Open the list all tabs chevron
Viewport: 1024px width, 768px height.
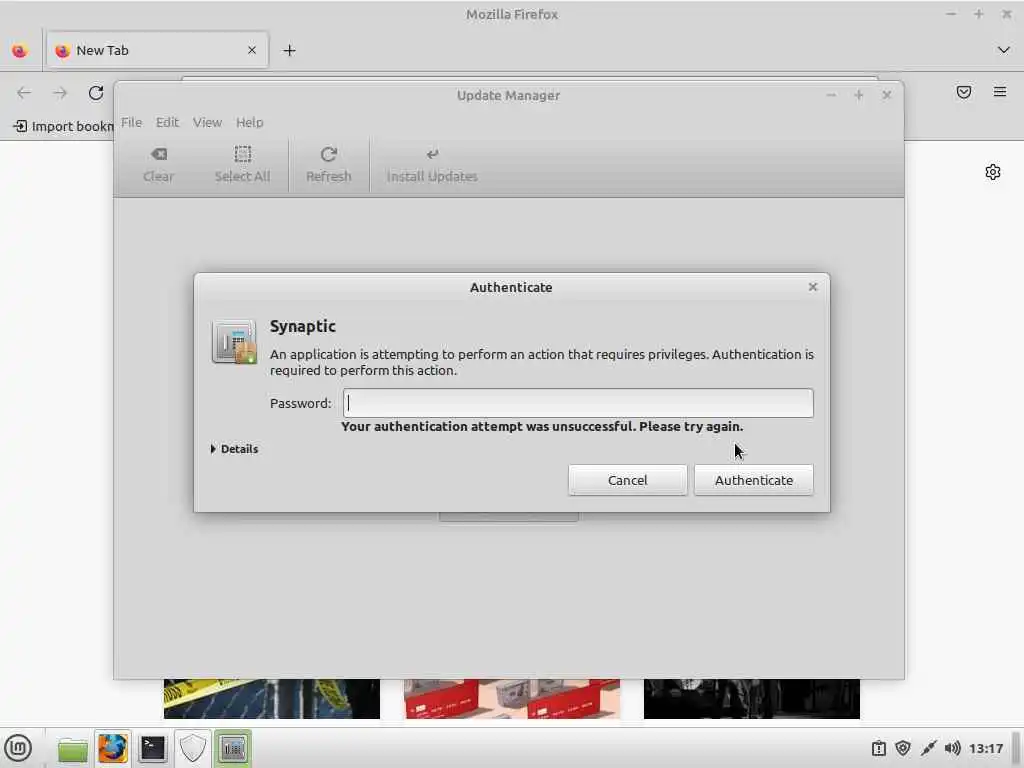tap(1003, 50)
